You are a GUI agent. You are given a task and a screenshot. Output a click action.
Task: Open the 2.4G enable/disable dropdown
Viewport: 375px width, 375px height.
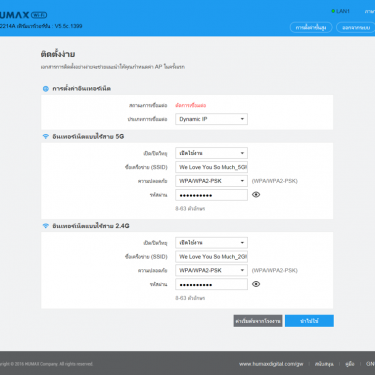point(211,243)
